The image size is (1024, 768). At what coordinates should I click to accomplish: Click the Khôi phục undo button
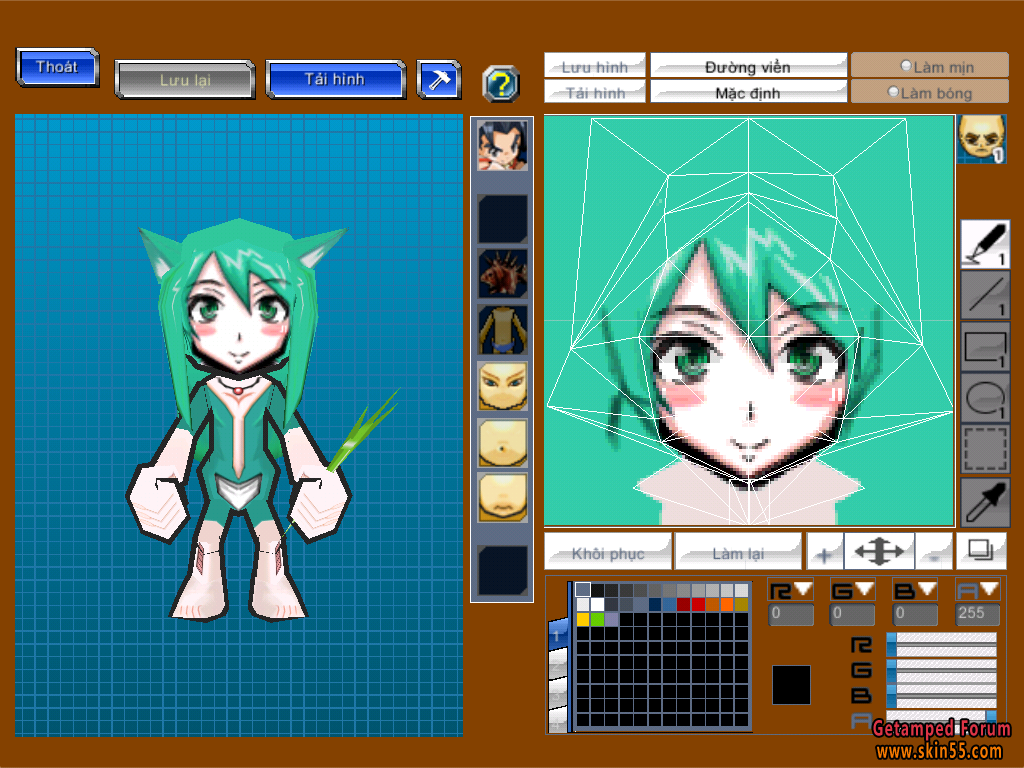(x=607, y=552)
